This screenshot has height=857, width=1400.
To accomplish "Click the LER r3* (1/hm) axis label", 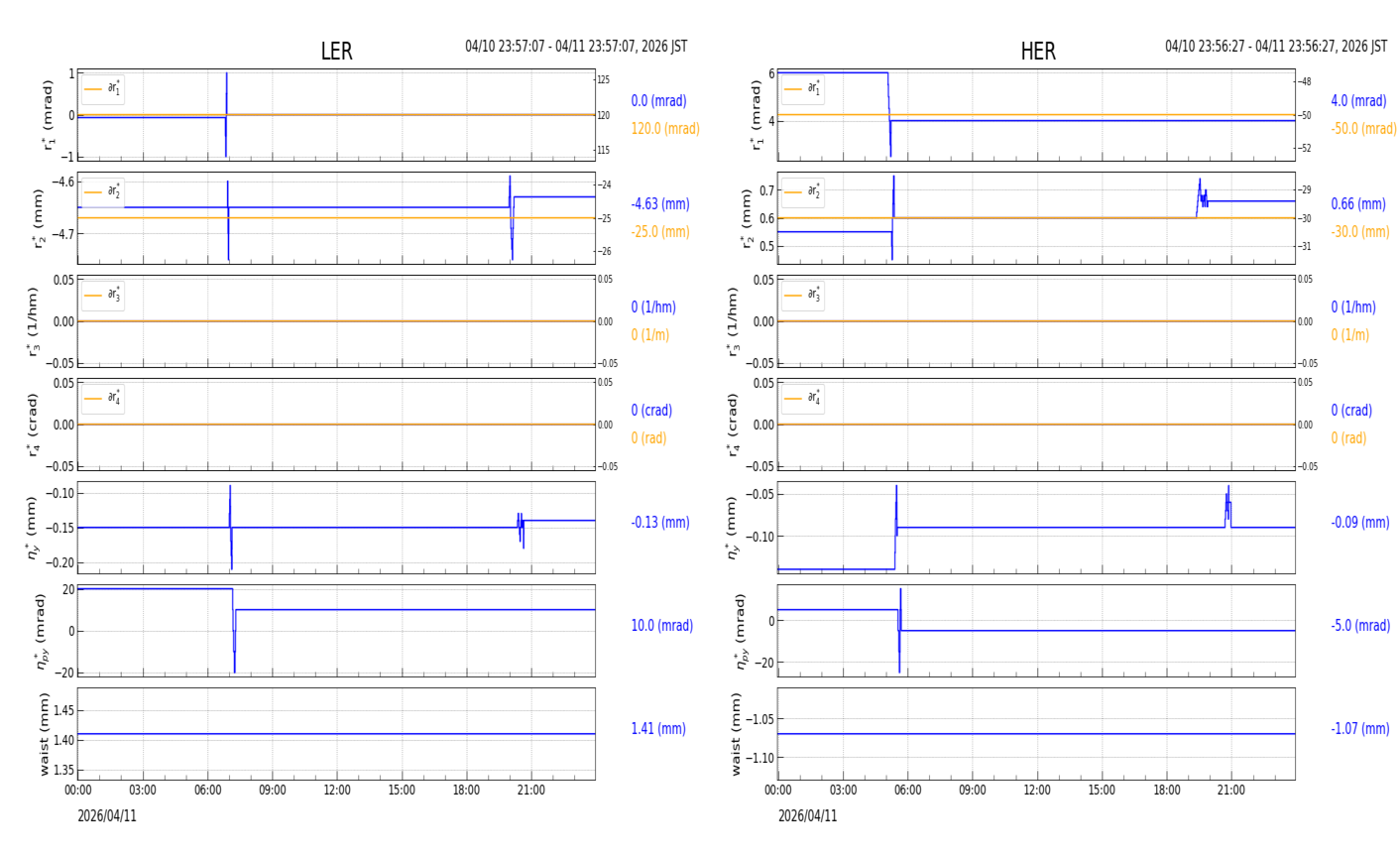I will click(34, 321).
